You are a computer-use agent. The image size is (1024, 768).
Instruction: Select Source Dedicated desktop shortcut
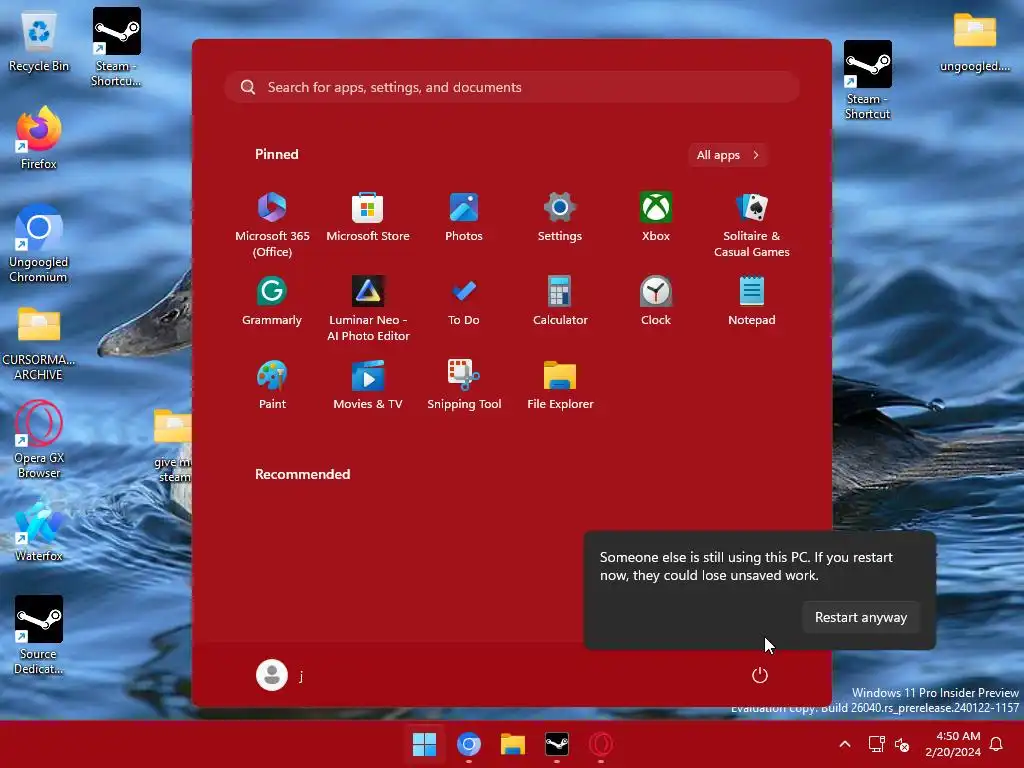pos(39,635)
